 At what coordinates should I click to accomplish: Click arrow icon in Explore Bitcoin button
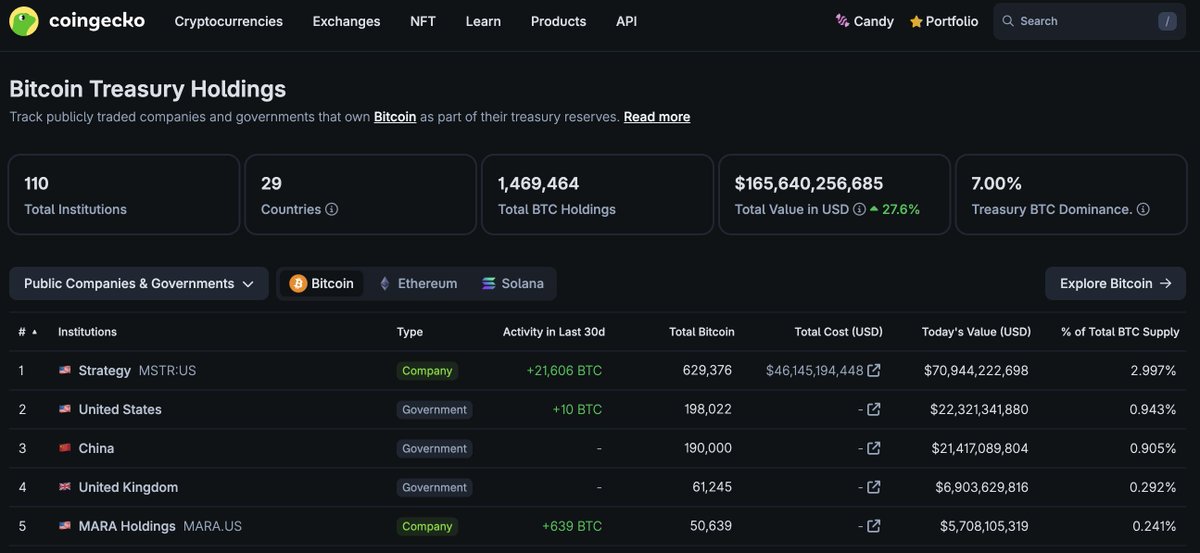tap(1166, 284)
